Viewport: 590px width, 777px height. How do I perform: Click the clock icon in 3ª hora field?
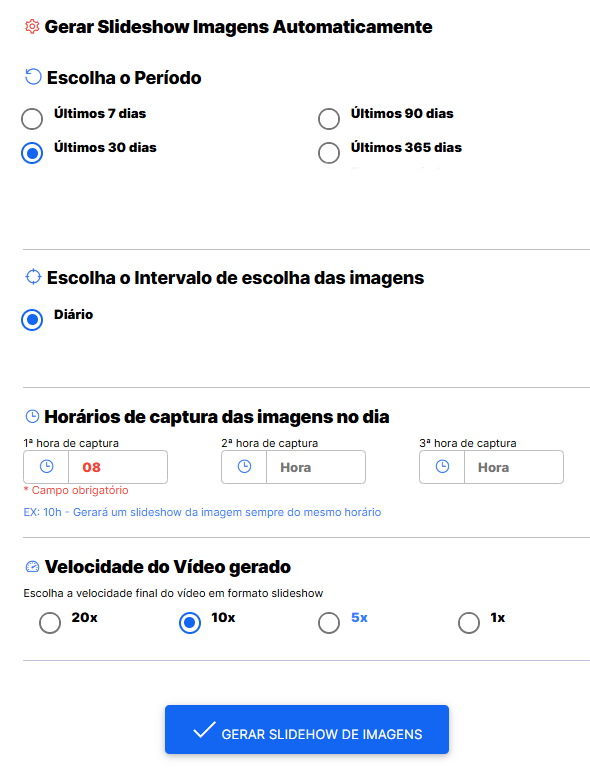click(x=442, y=466)
